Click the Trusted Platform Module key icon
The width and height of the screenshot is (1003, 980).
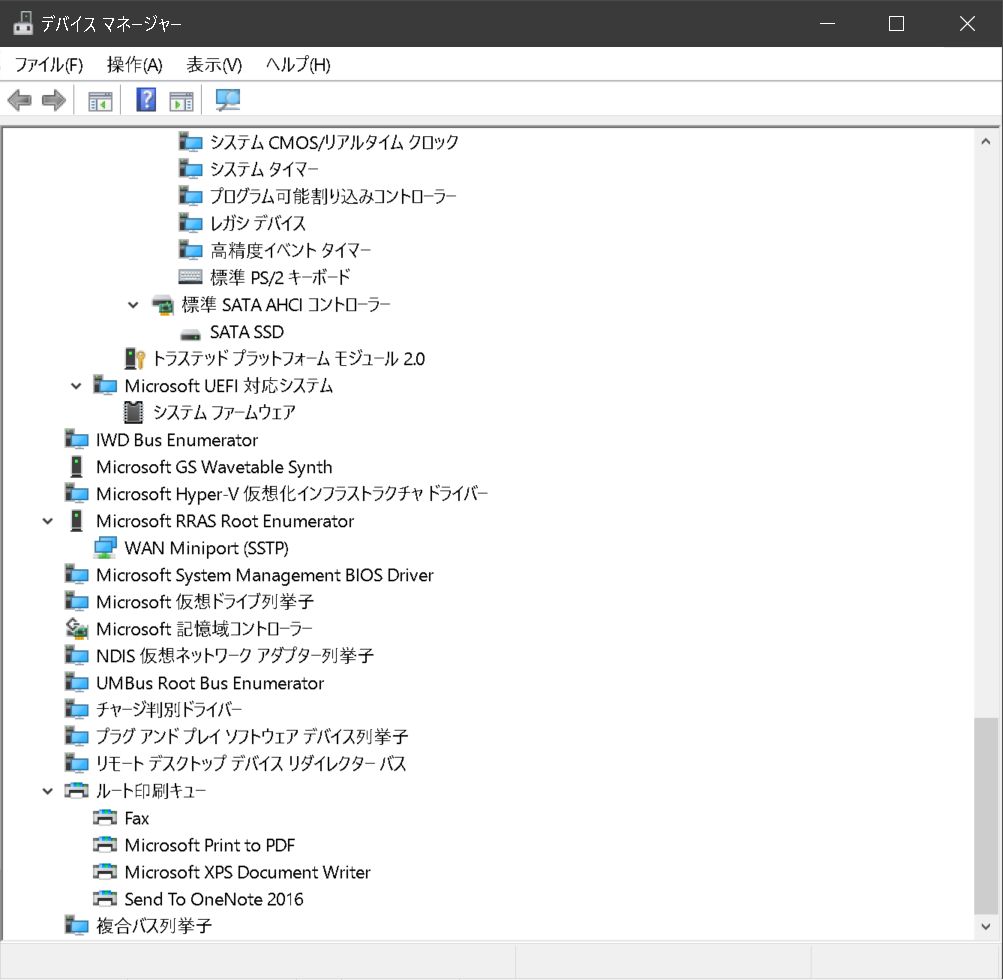[x=134, y=358]
